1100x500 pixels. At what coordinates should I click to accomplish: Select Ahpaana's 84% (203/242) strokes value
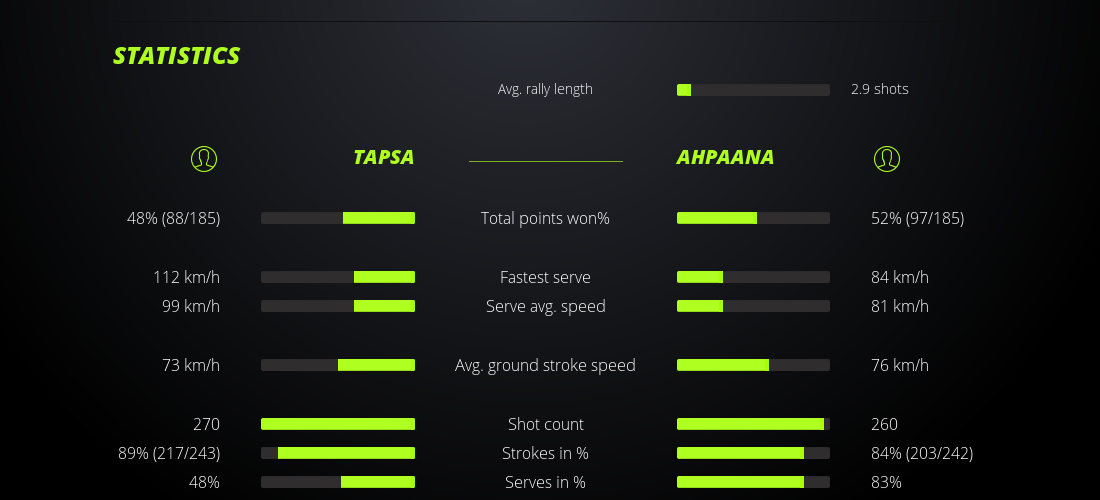tap(922, 453)
